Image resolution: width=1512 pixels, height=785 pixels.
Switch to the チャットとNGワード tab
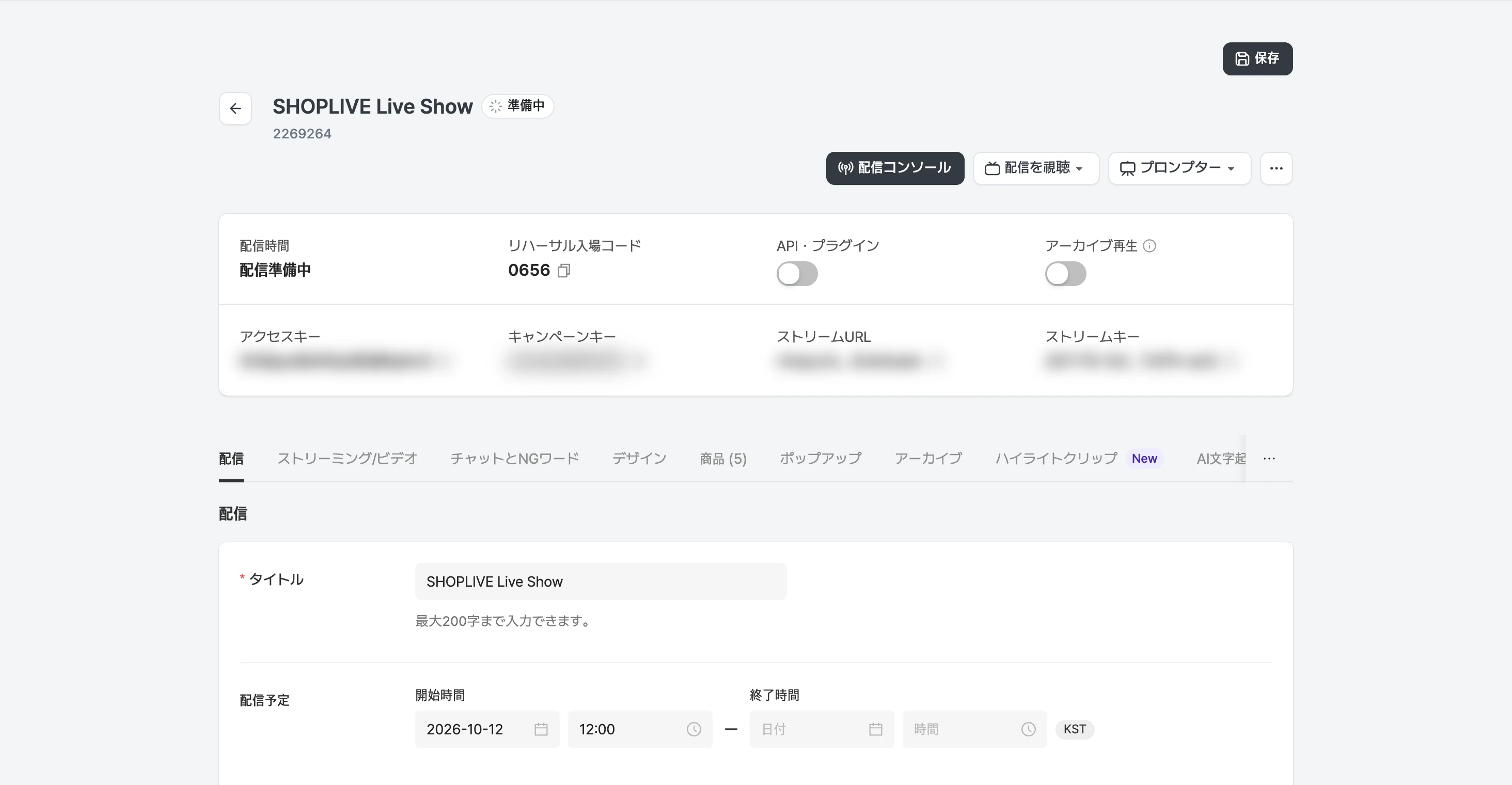(x=514, y=459)
